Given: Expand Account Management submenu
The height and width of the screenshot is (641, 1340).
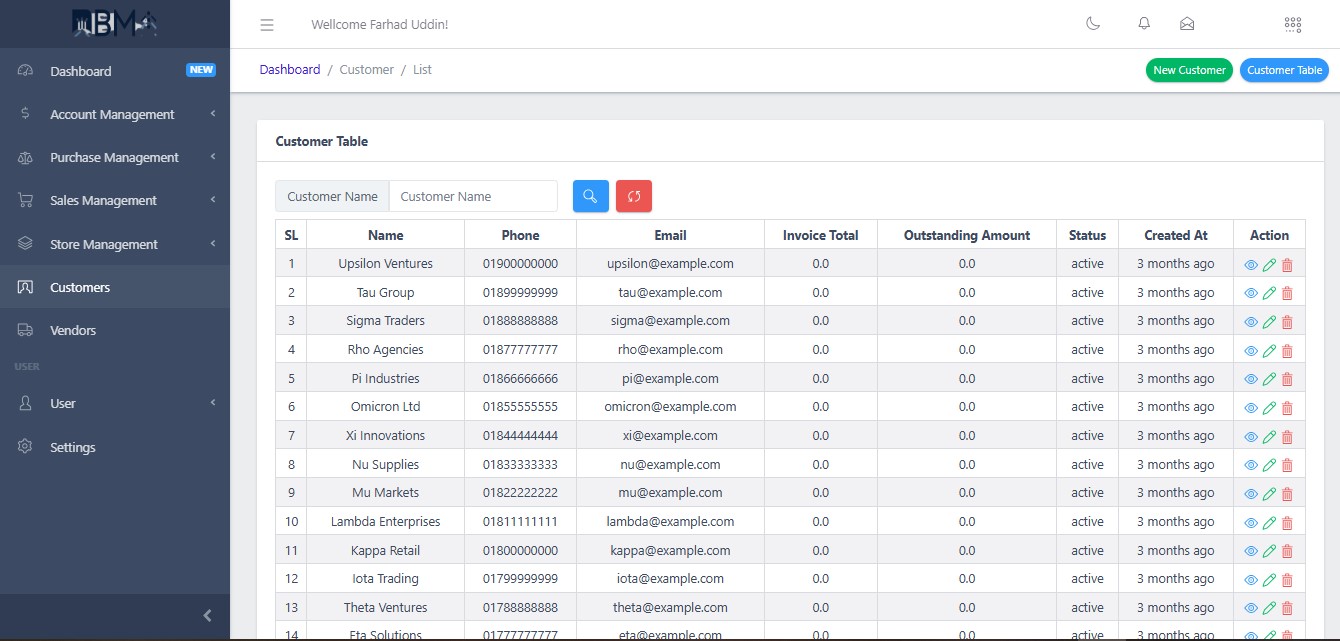Looking at the screenshot, I should click(x=115, y=114).
